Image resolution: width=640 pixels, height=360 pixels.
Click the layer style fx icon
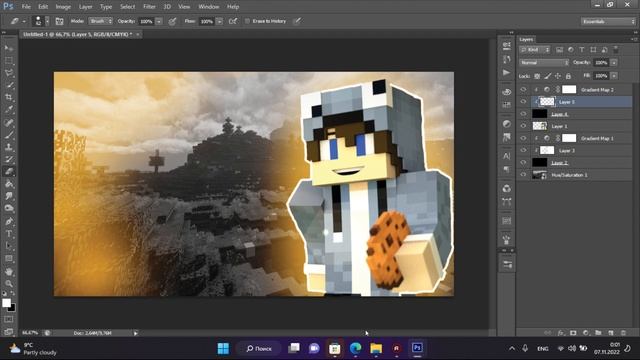[x=561, y=333]
